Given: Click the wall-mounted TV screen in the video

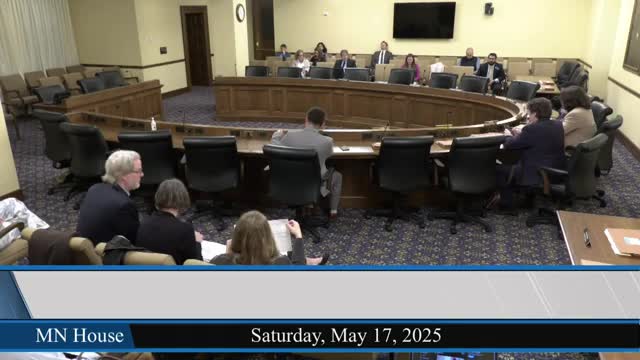Looking at the screenshot, I should tap(424, 20).
